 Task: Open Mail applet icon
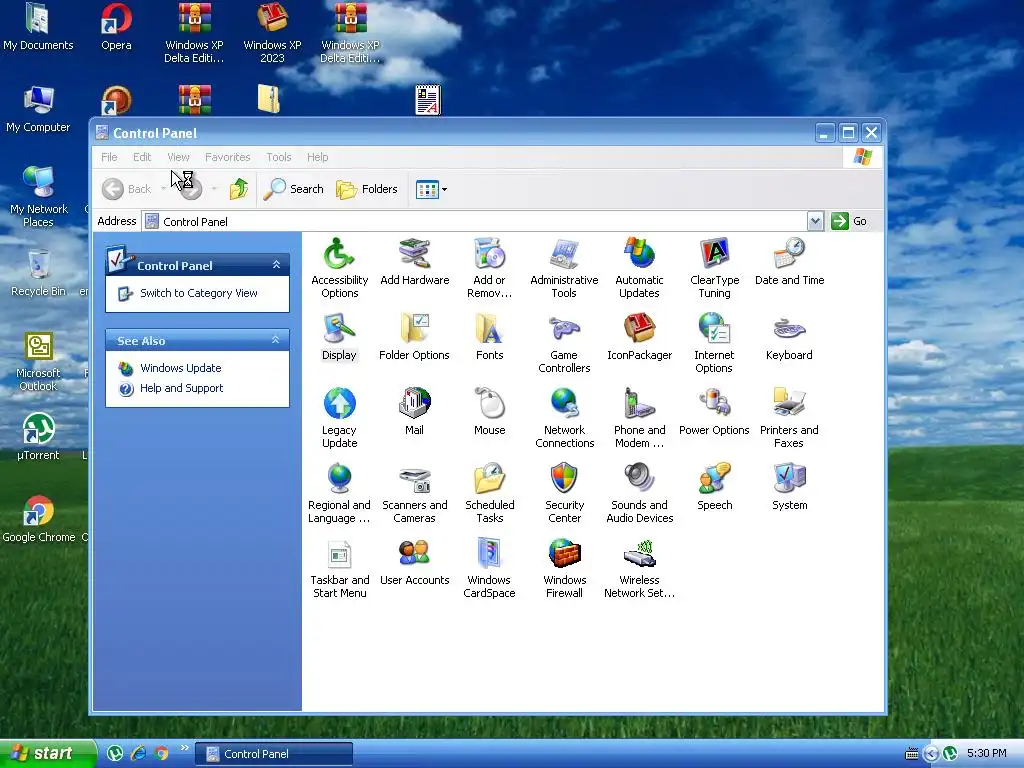tap(415, 411)
